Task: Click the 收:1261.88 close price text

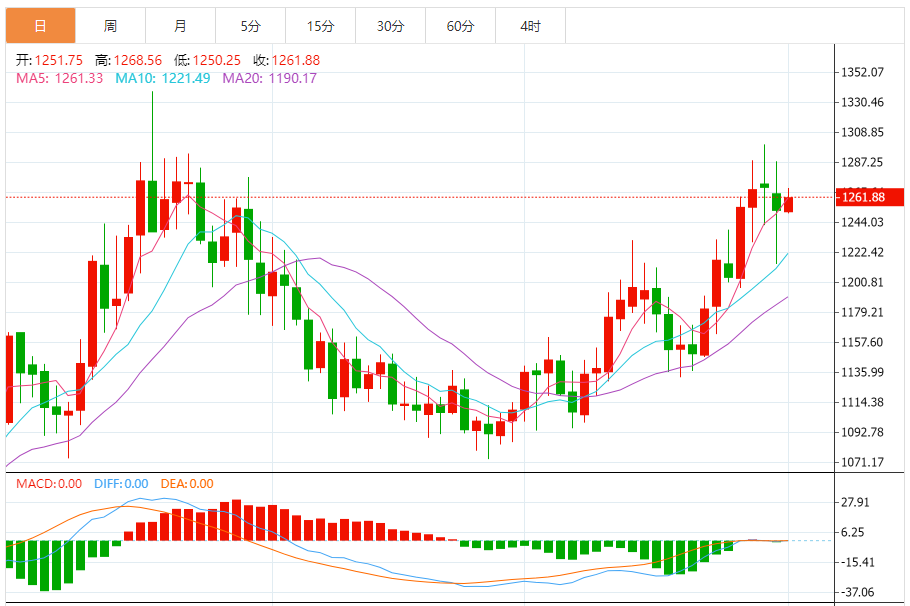Action: pyautogui.click(x=287, y=60)
